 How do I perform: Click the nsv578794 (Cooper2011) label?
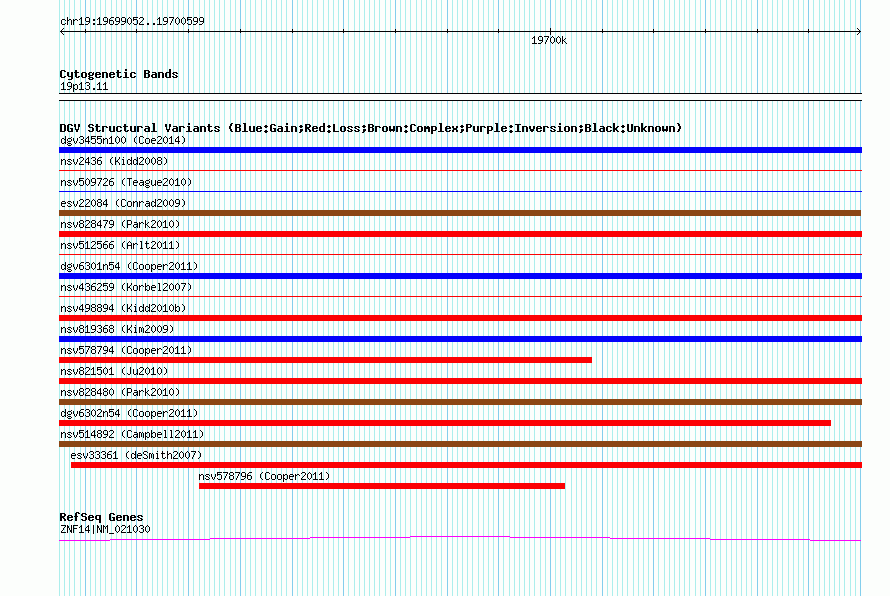tap(126, 350)
